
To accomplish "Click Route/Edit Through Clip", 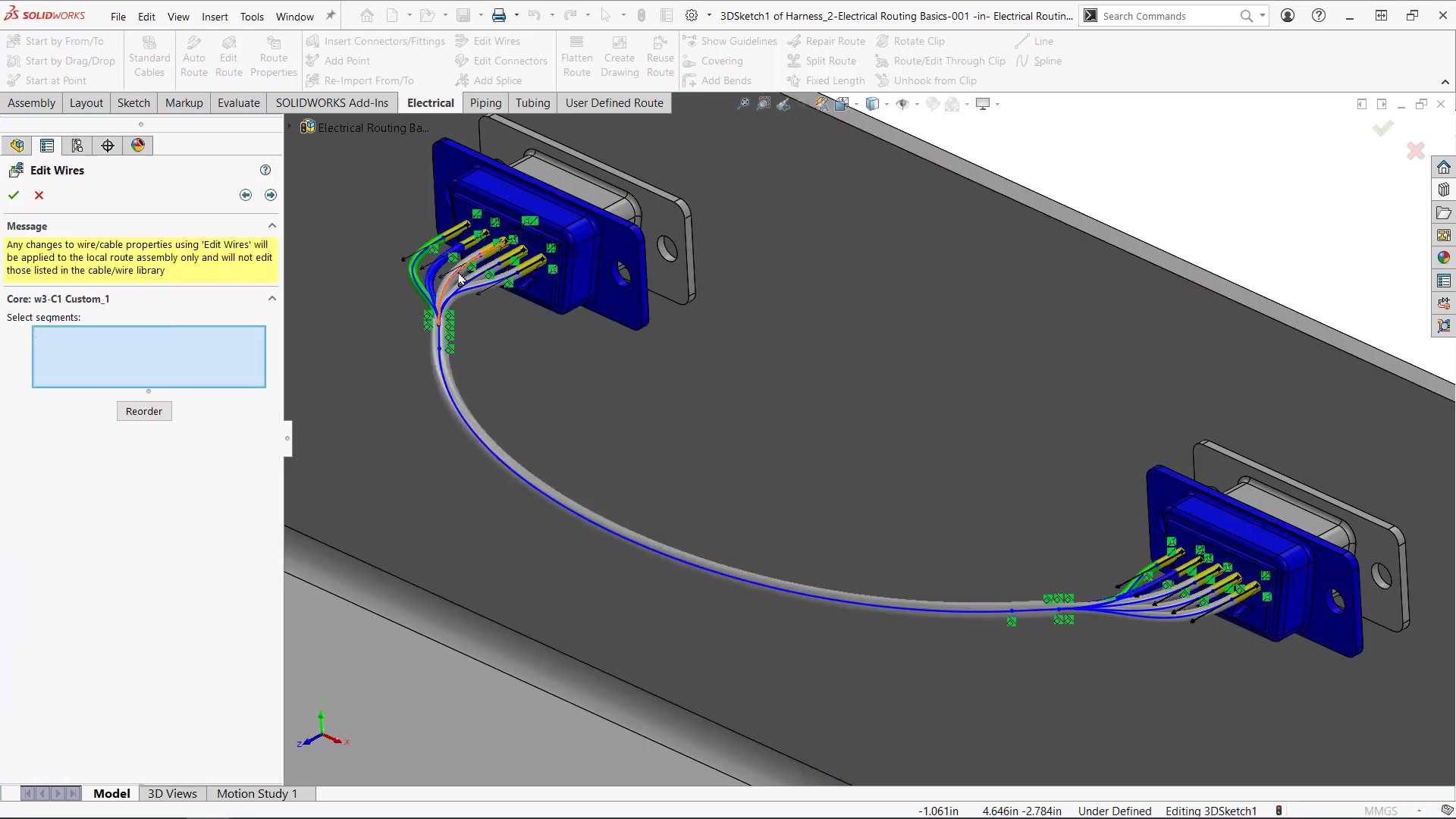I will pos(940,61).
